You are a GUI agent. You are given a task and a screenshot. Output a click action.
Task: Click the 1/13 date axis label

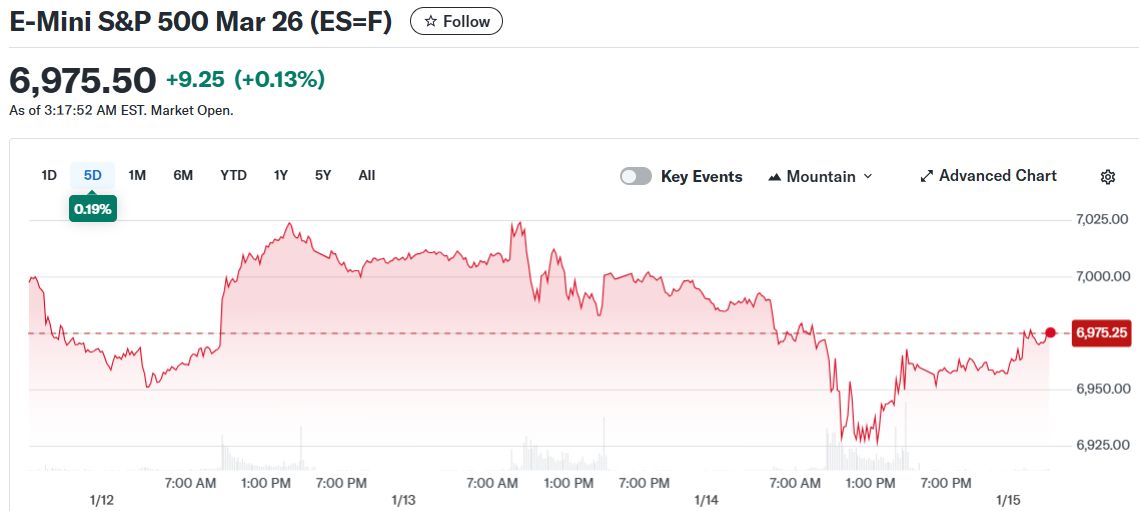click(x=403, y=499)
